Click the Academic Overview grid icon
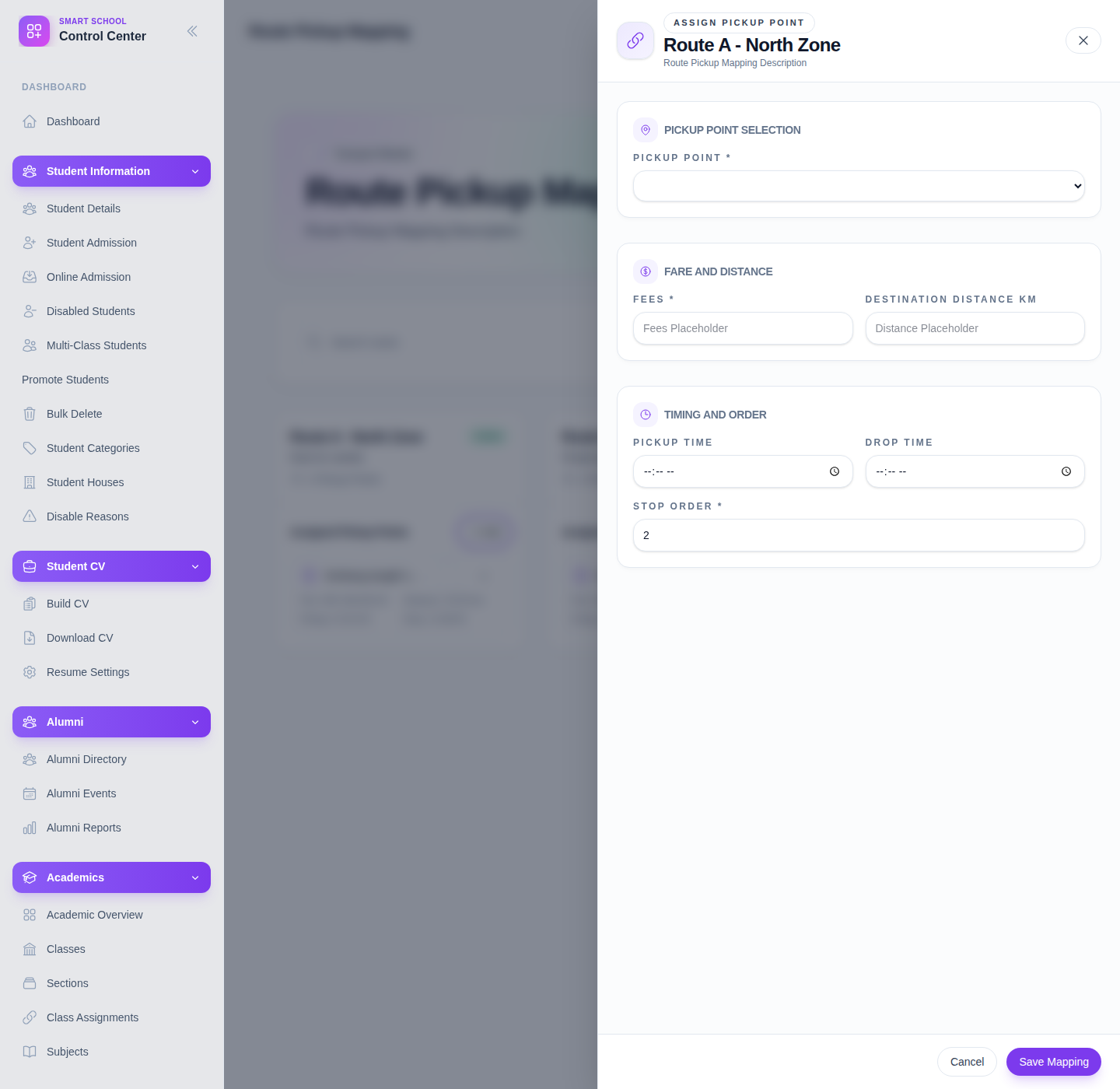This screenshot has height=1089, width=1120. pyautogui.click(x=30, y=915)
